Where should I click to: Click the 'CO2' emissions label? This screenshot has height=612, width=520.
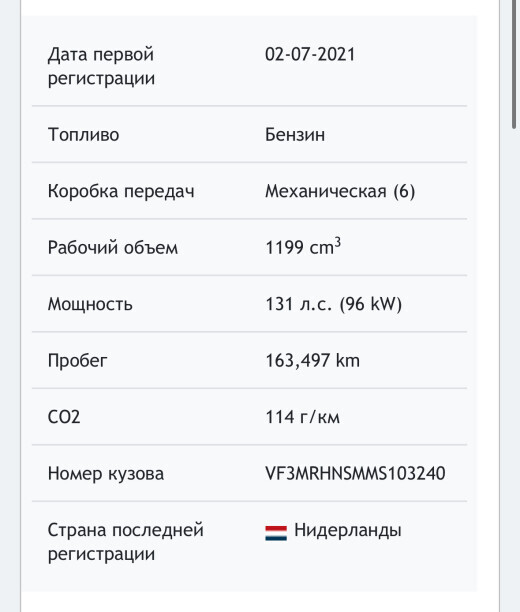[64, 417]
